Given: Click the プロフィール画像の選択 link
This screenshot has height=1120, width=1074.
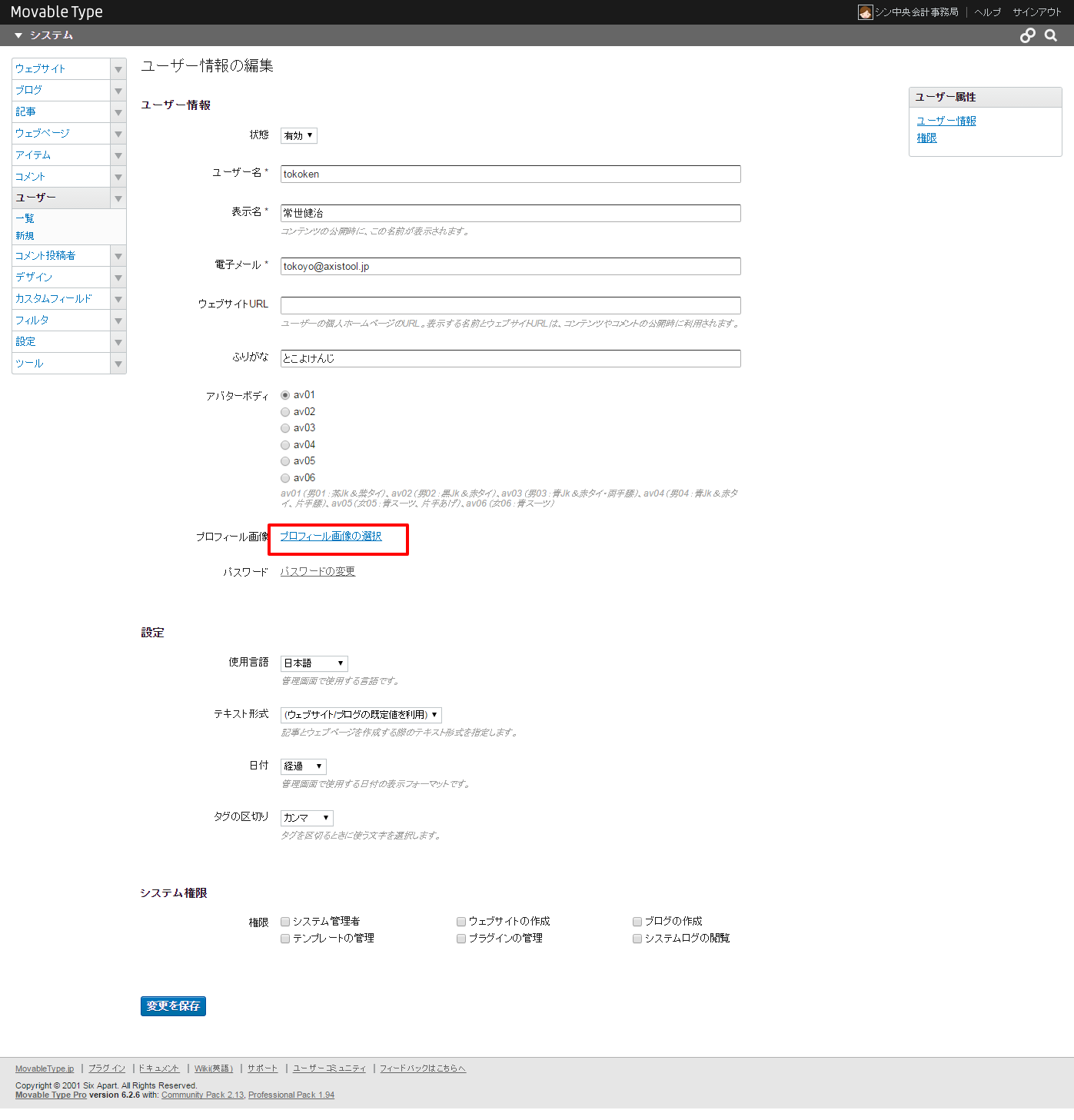Looking at the screenshot, I should coord(331,537).
